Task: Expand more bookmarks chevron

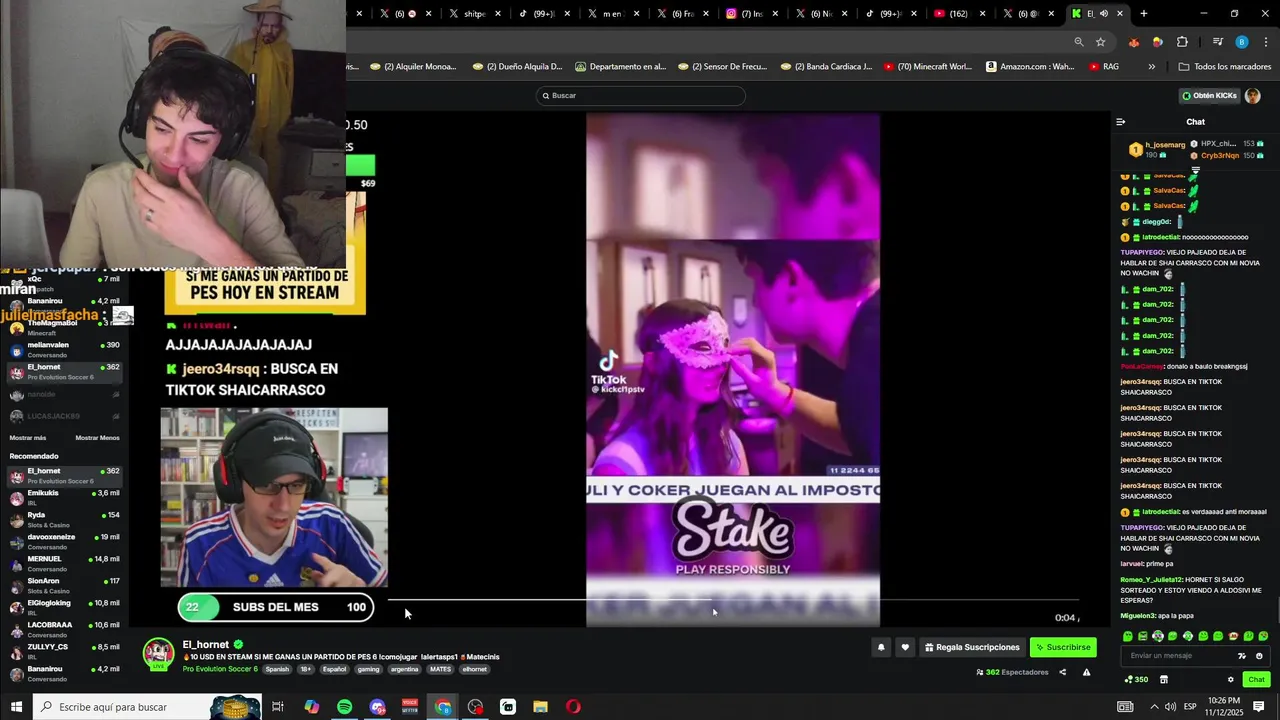Action: tap(1151, 67)
